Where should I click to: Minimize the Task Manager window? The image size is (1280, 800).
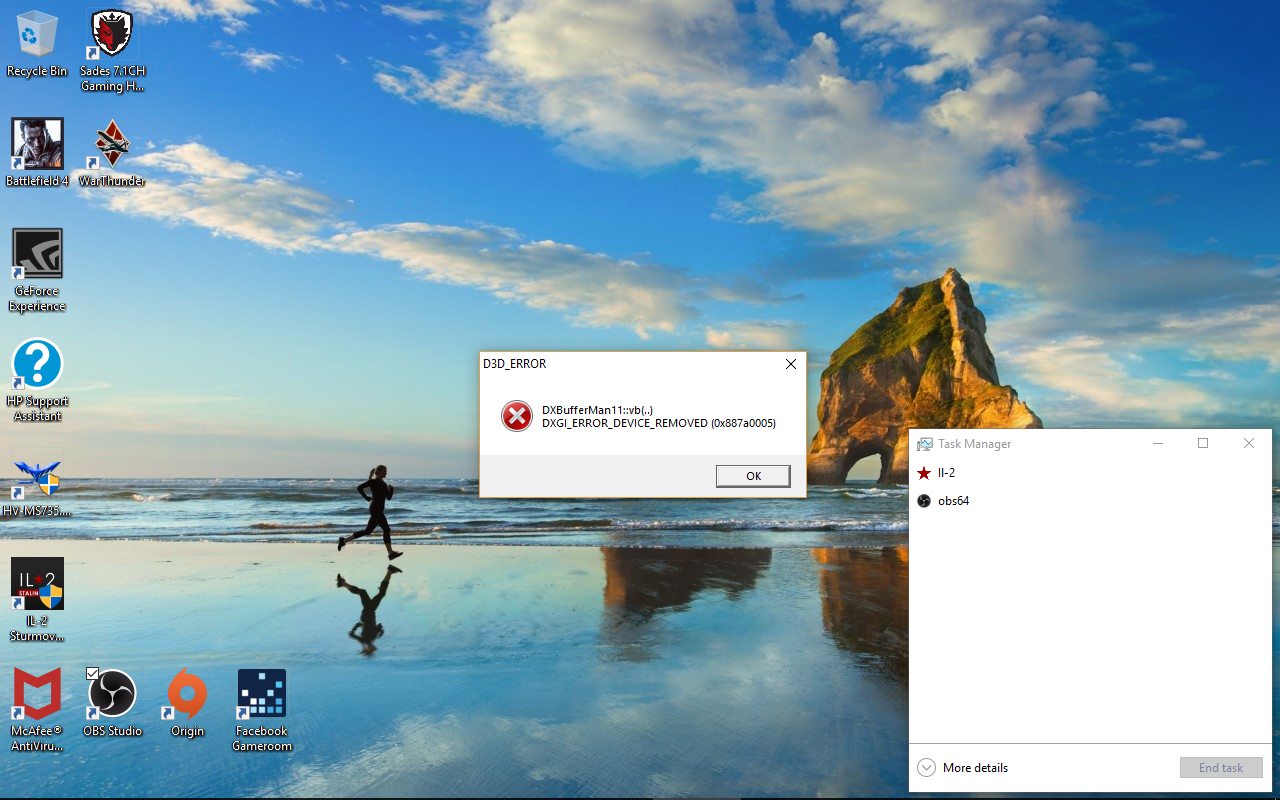click(1157, 443)
